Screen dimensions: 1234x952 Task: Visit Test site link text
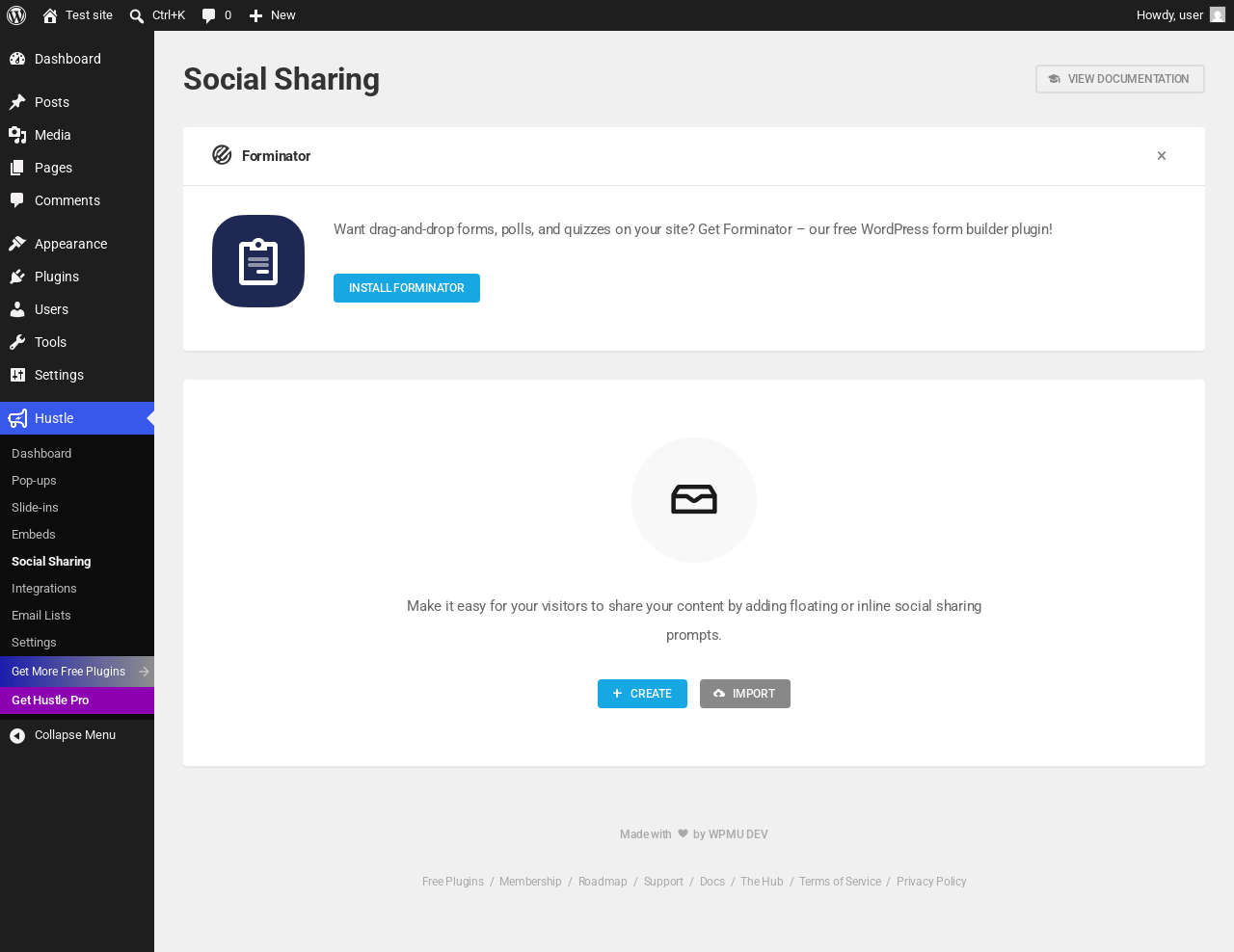[89, 15]
